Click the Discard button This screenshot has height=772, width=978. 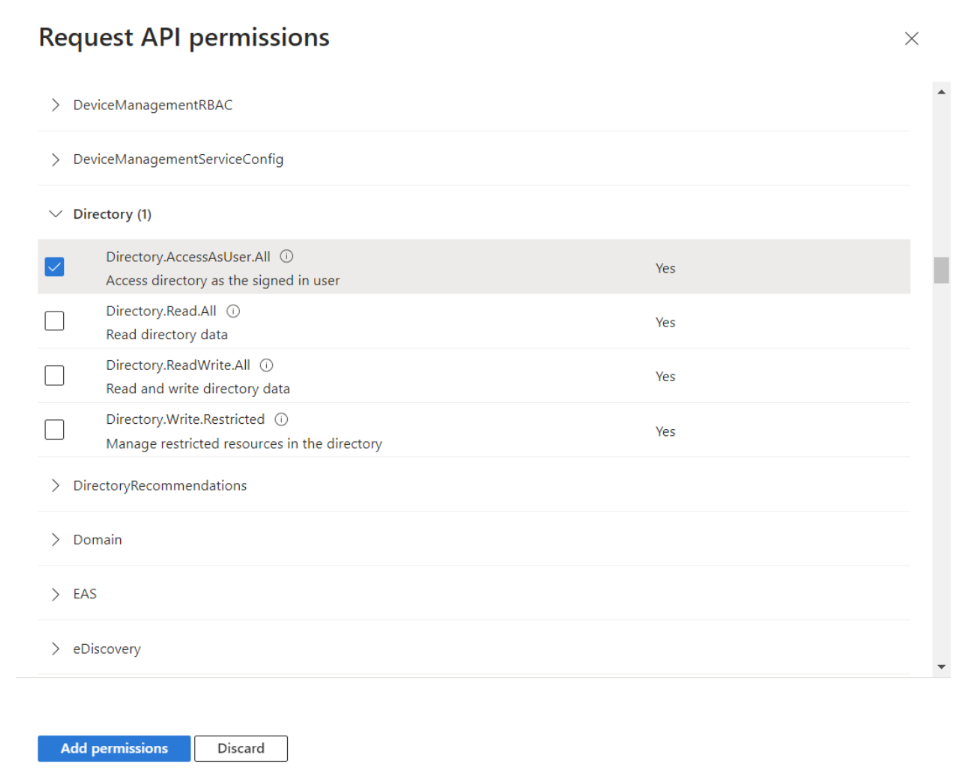coord(241,748)
